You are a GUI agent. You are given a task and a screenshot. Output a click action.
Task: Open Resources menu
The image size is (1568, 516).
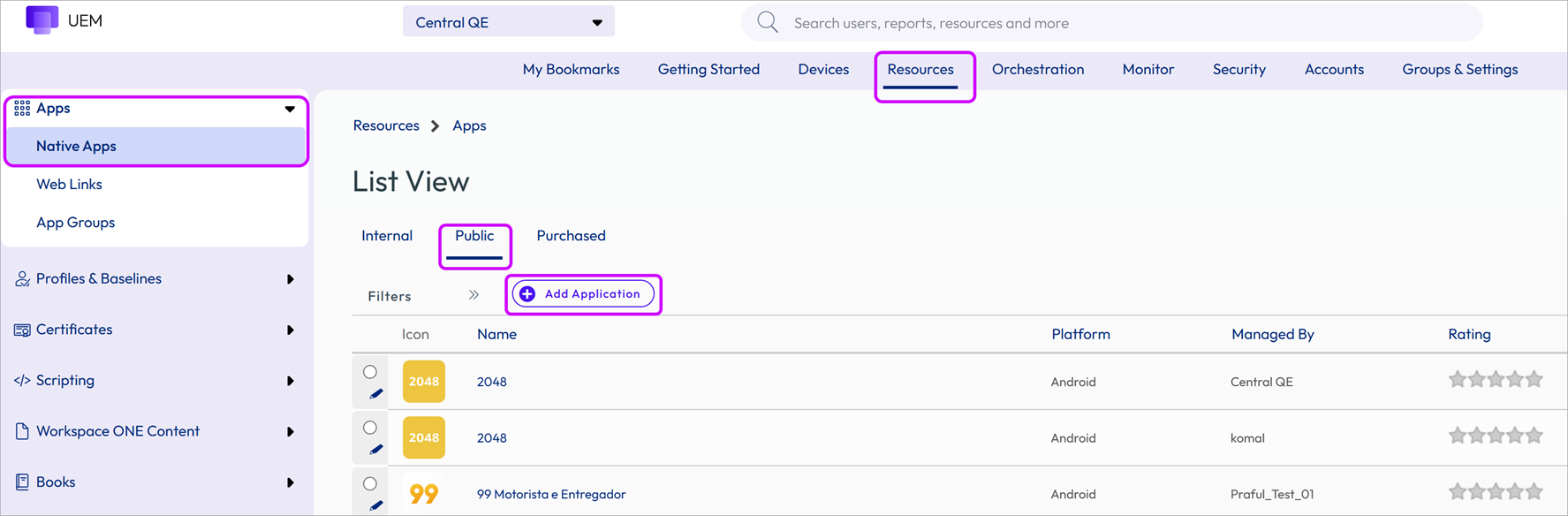[x=920, y=69]
